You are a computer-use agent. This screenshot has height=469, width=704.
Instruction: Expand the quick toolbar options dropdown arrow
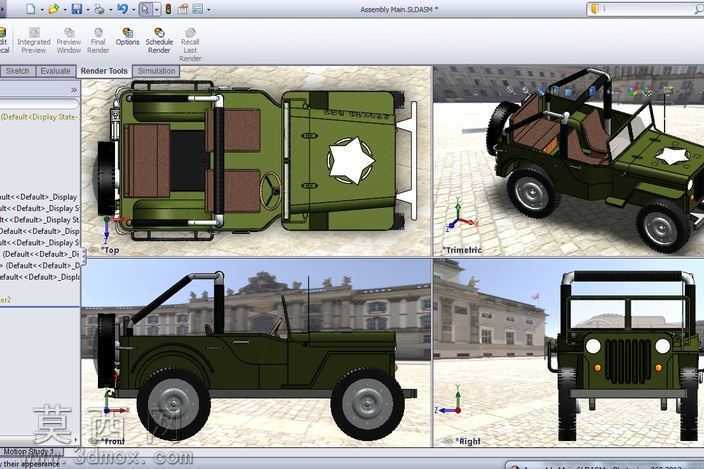[209, 9]
